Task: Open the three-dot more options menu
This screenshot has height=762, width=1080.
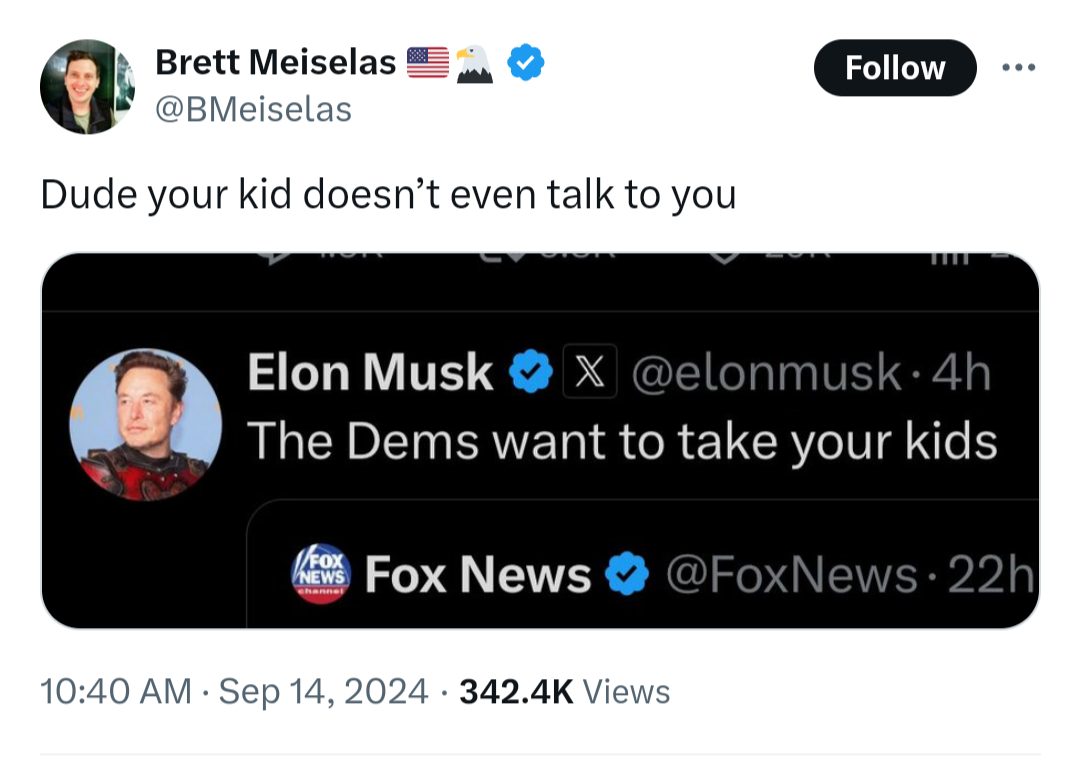Action: pyautogui.click(x=1020, y=68)
